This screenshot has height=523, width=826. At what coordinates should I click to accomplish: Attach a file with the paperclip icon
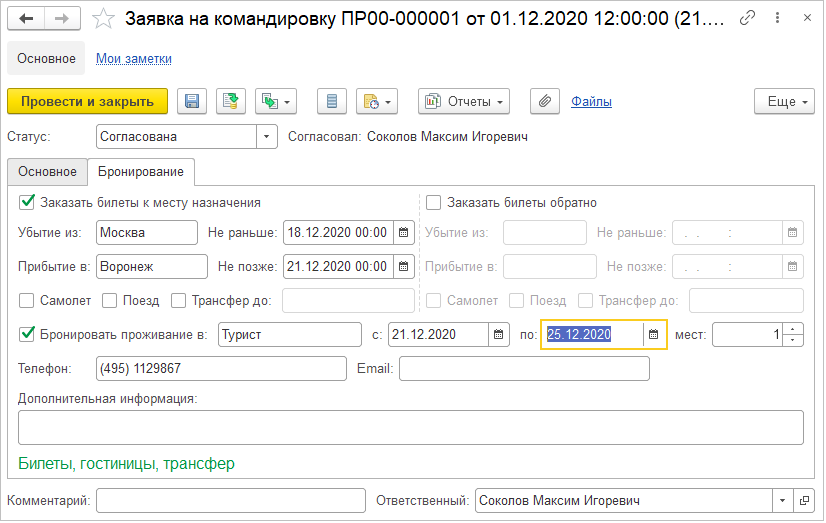pos(544,101)
